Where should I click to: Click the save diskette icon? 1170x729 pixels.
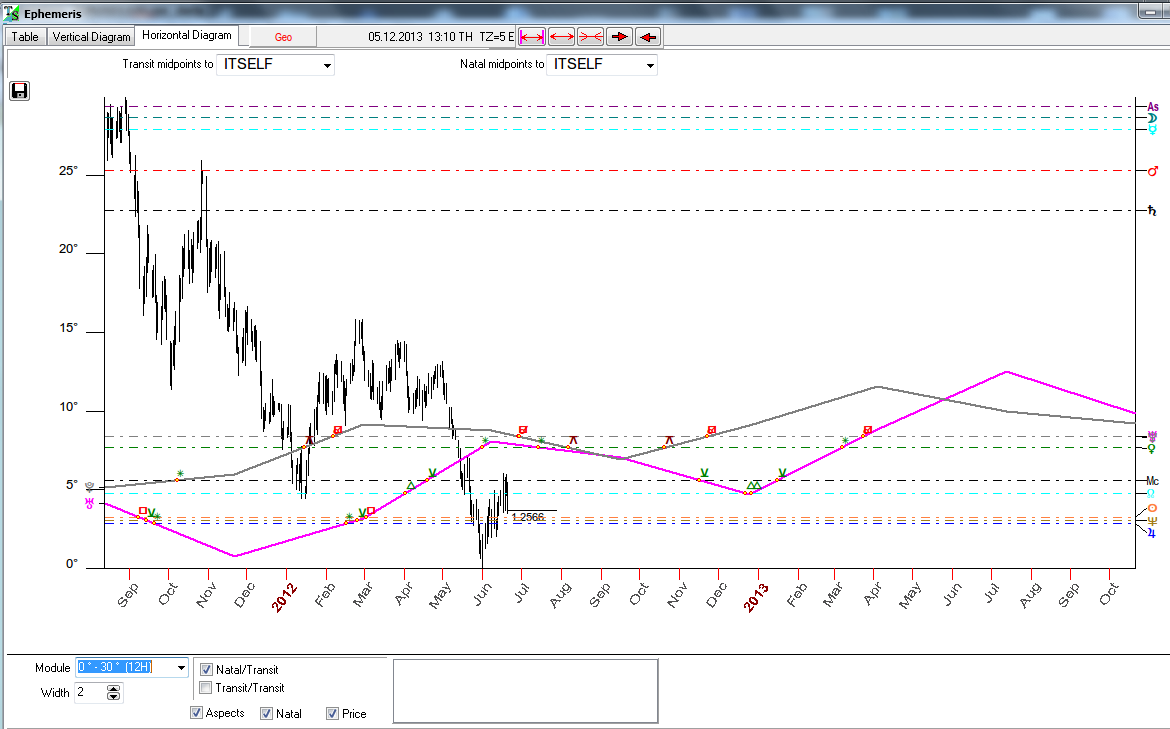tap(20, 91)
